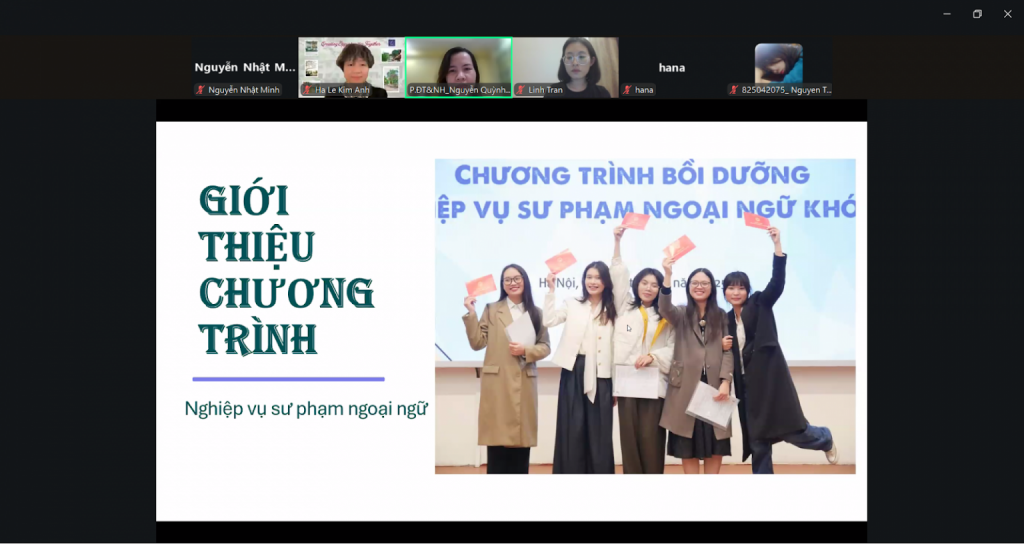1024x544 pixels.
Task: Restore down the meeting window
Action: 977,14
